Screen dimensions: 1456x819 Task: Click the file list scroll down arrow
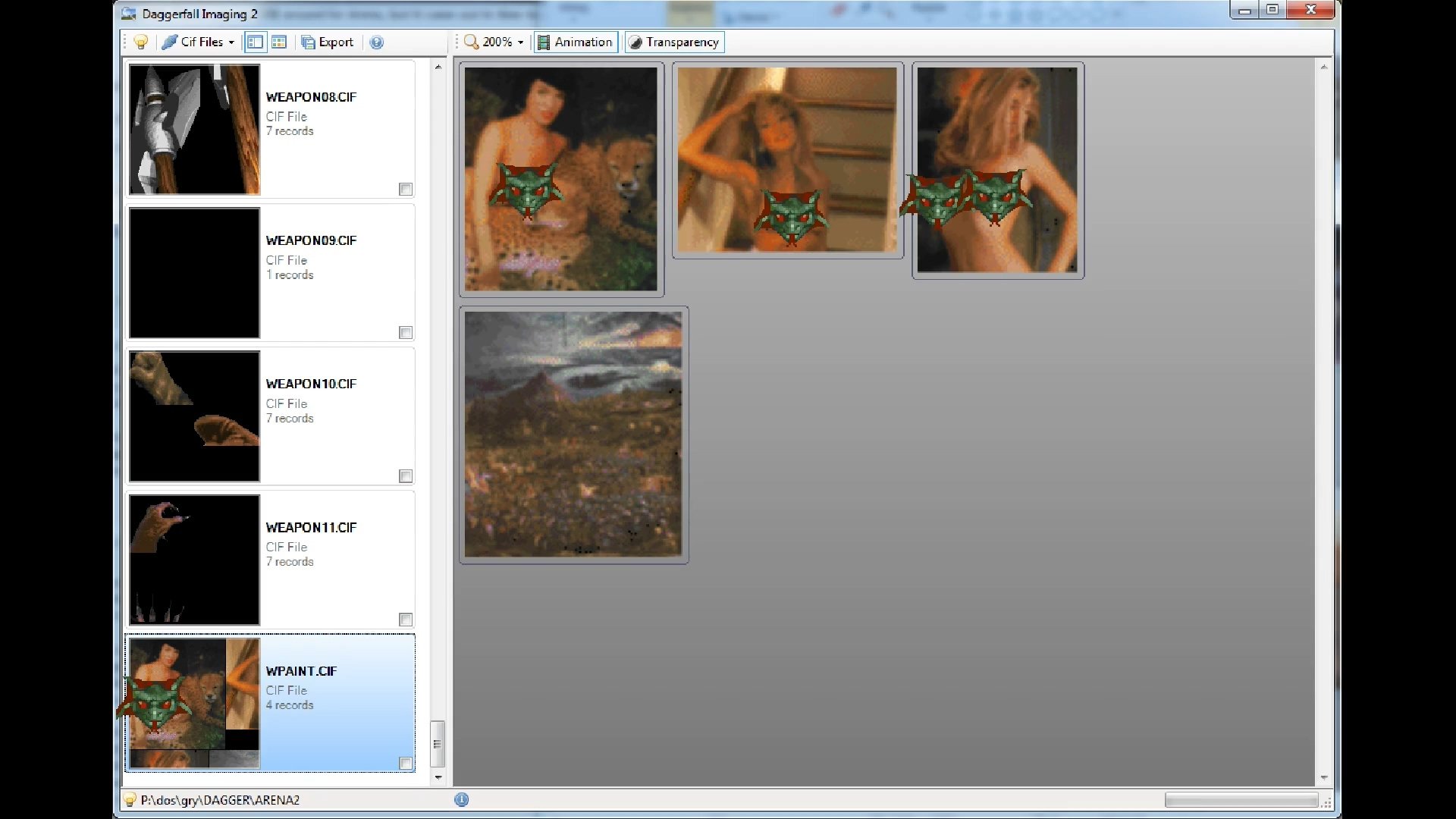[x=438, y=777]
